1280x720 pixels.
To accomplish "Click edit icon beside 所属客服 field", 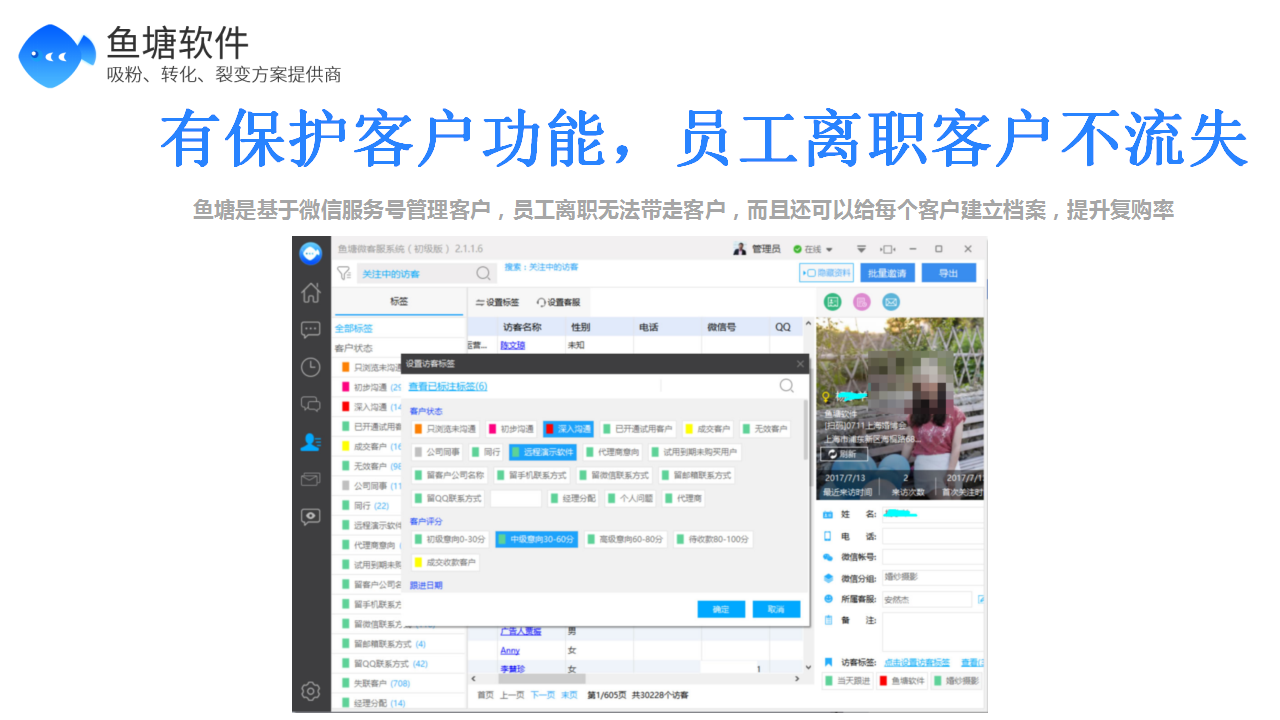I will (x=981, y=599).
